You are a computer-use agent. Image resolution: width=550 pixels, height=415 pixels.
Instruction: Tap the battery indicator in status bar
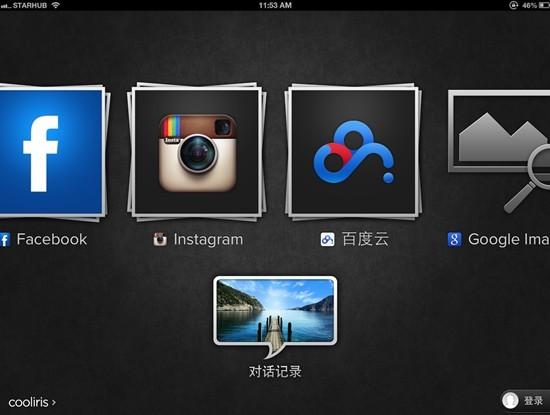(543, 5)
